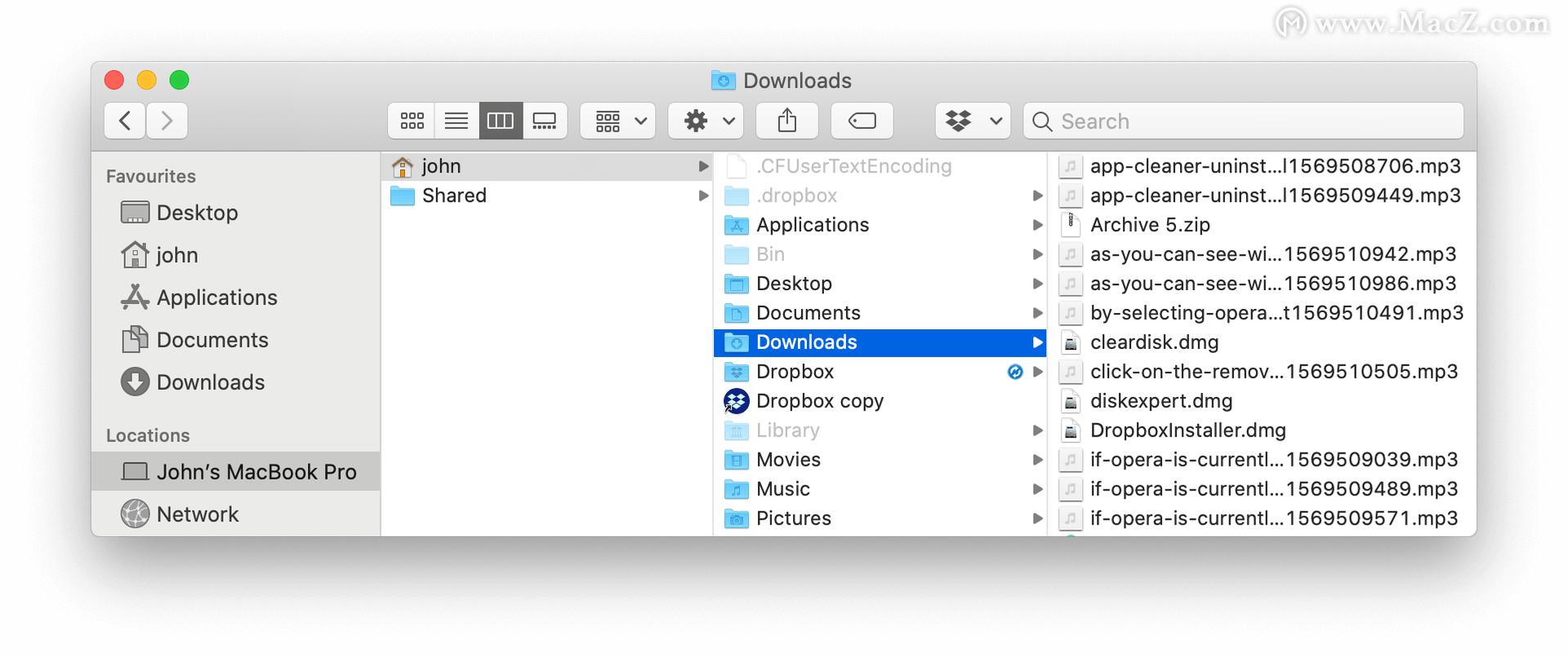Select the highlighted Downloads folder row
Viewport: 1568px width, 657px height.
coord(880,342)
